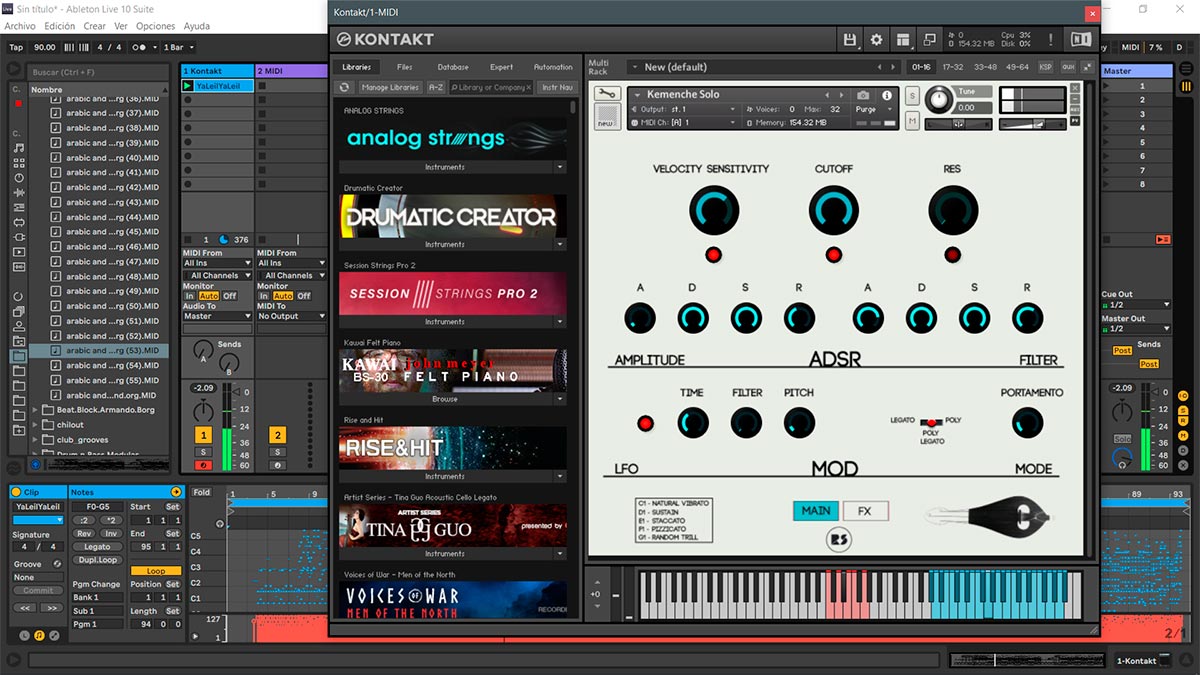Image resolution: width=1200 pixels, height=675 pixels.
Task: Open instrument edit mode wrench icon
Action: [x=607, y=94]
